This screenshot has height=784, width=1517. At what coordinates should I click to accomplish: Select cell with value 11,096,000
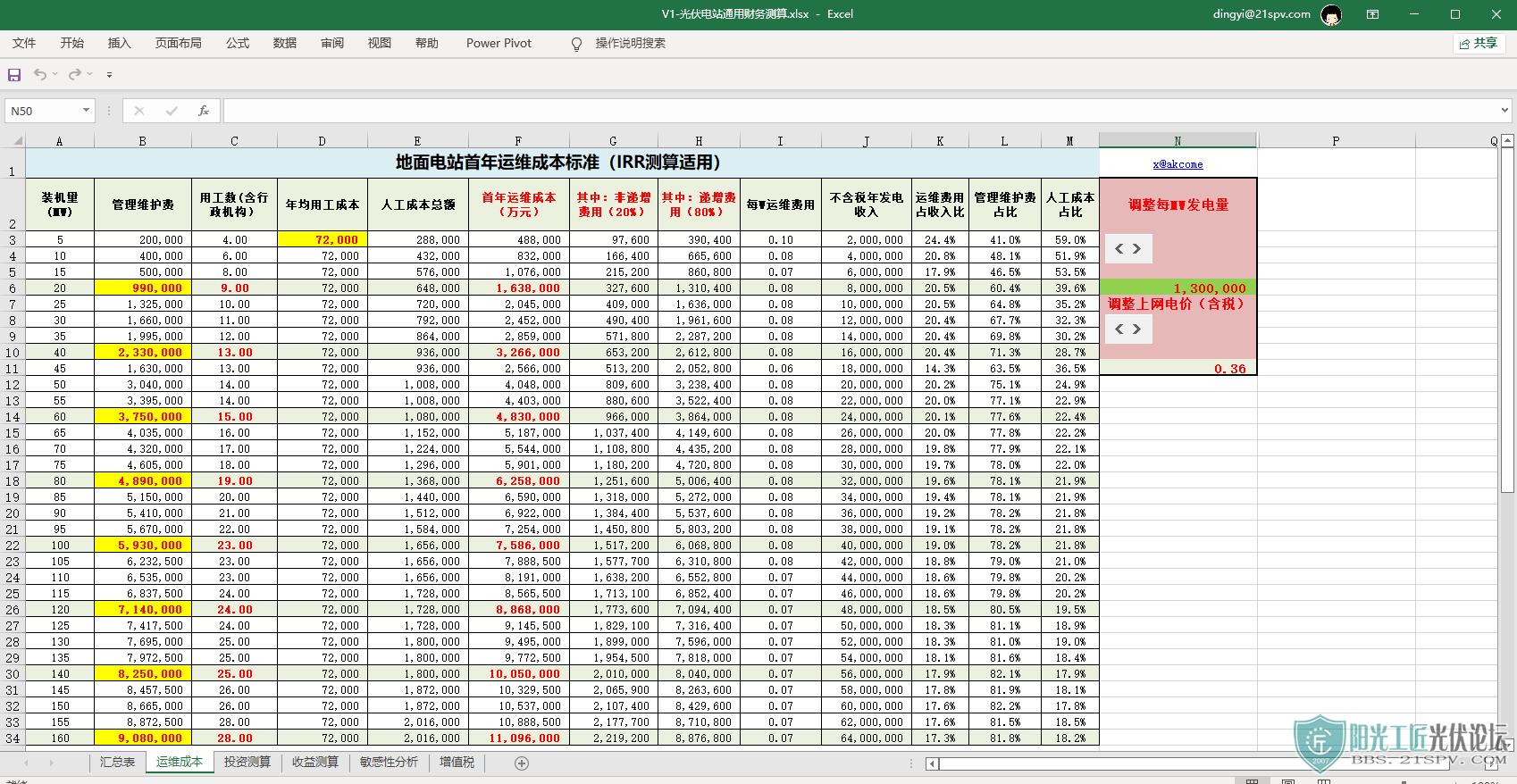click(518, 738)
